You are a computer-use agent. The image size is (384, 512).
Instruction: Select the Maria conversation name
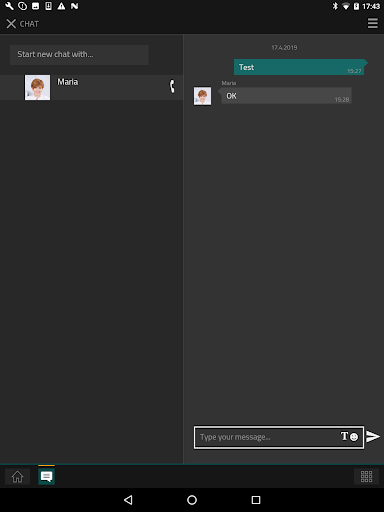(x=68, y=82)
